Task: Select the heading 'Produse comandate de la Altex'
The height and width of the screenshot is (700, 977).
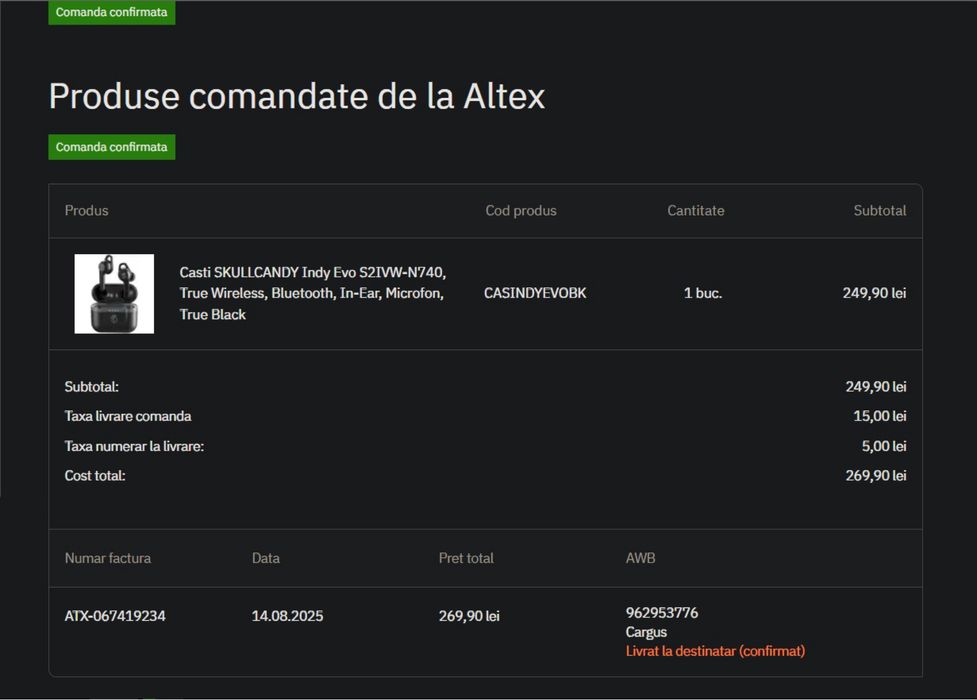Action: 297,96
